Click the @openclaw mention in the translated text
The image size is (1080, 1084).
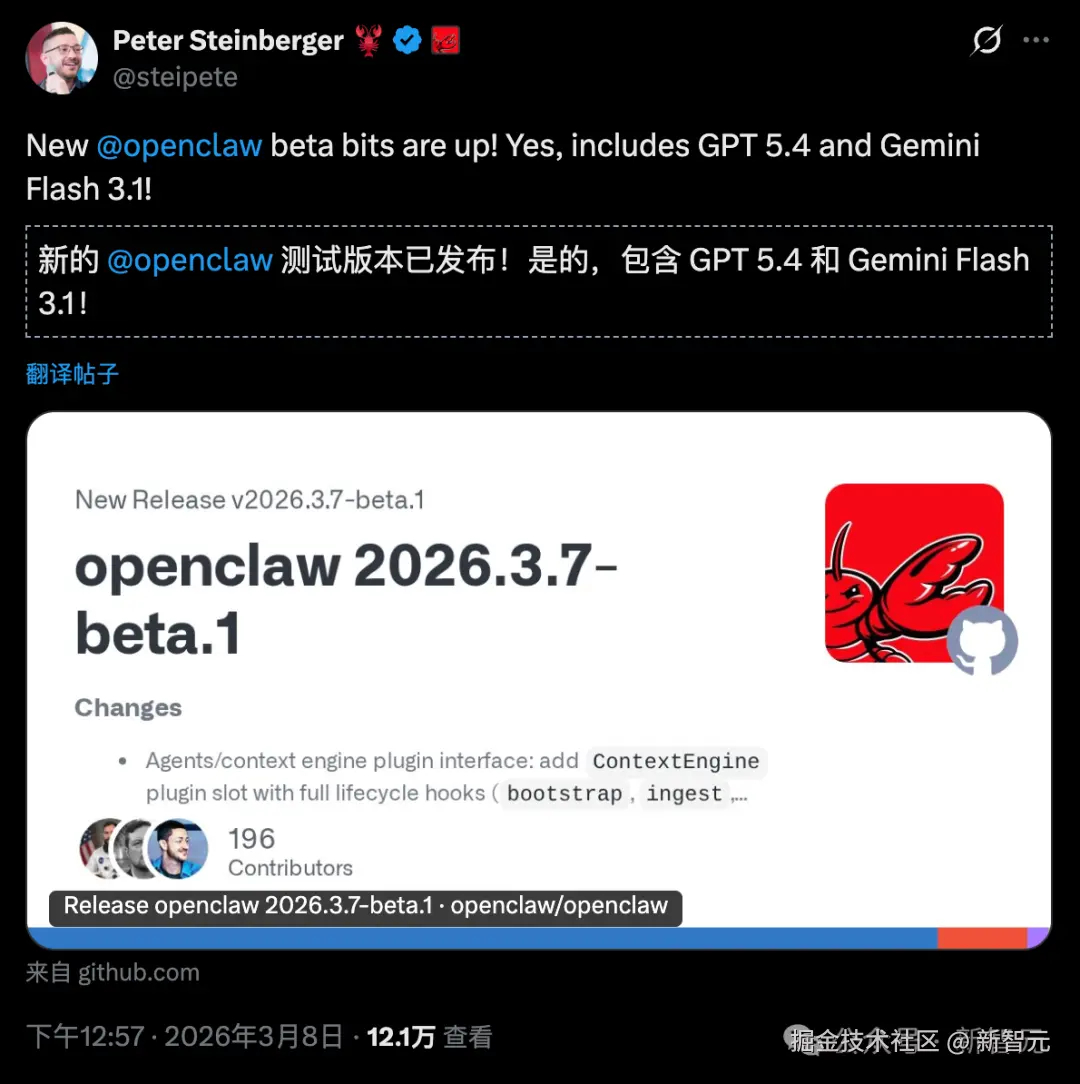click(190, 261)
